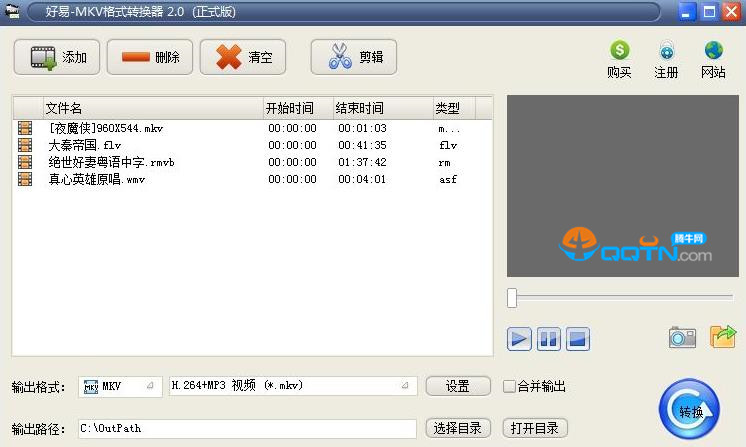Open the snapshot folder icon
746x447 pixels.
click(722, 338)
